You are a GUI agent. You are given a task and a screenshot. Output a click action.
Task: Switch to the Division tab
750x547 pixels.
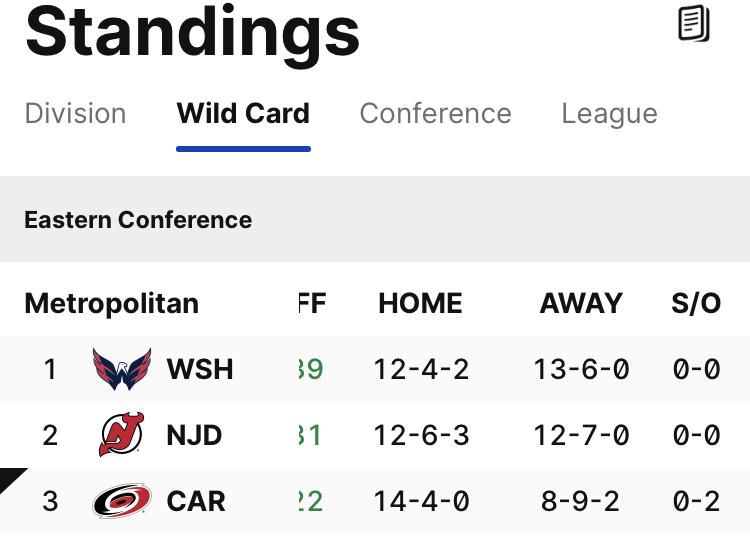pyautogui.click(x=76, y=114)
